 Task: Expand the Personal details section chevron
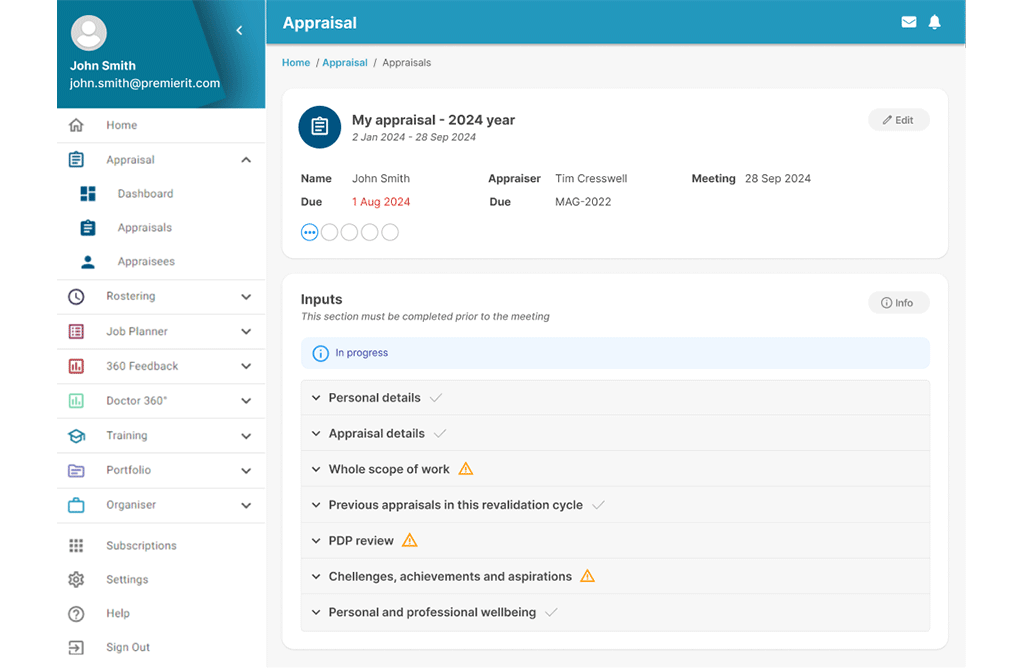pos(316,398)
